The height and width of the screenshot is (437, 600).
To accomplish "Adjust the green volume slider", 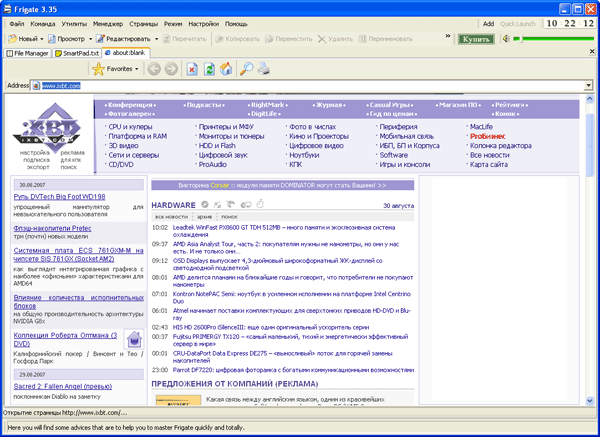I will click(x=554, y=39).
